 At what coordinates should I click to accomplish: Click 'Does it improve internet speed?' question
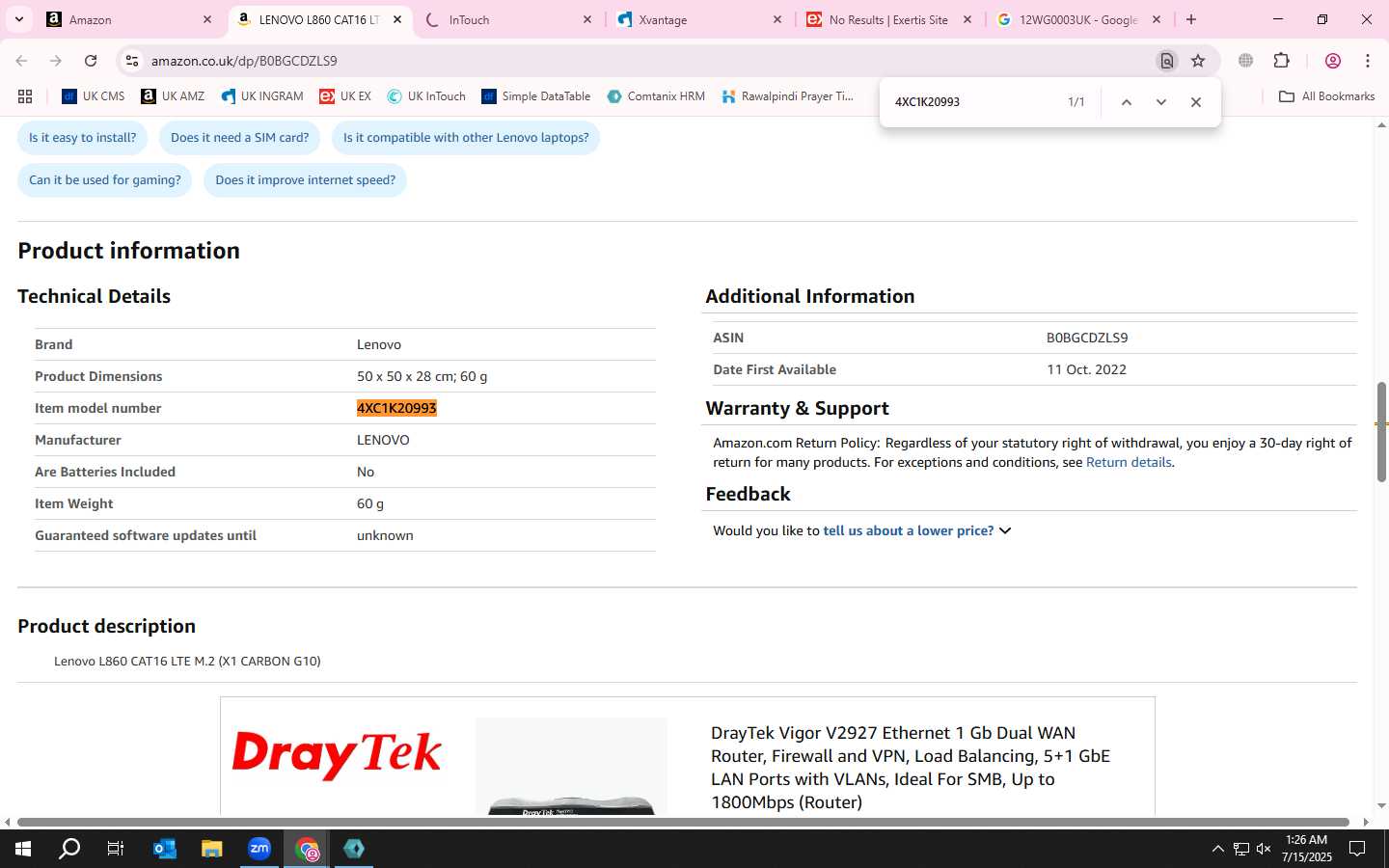click(306, 180)
